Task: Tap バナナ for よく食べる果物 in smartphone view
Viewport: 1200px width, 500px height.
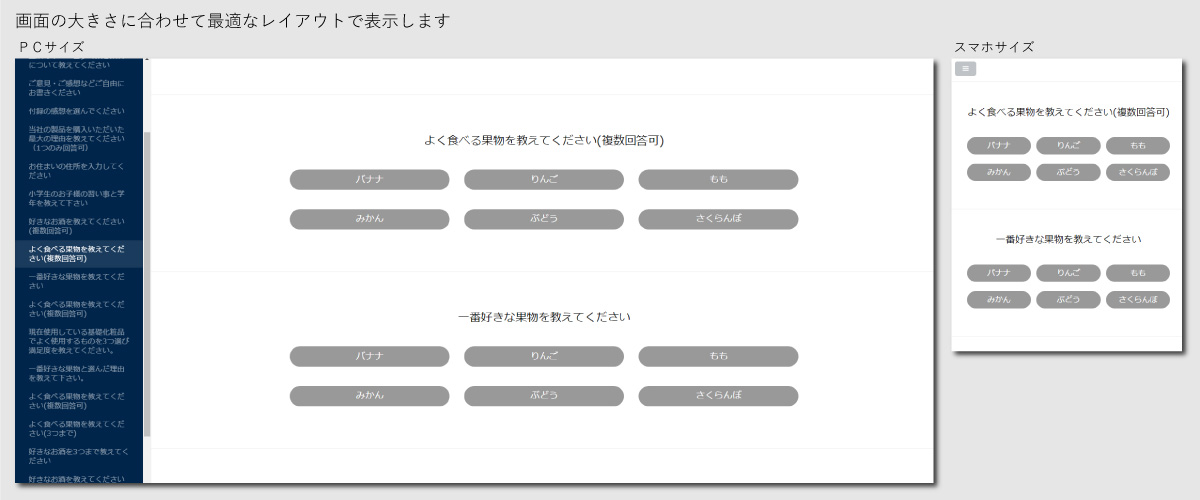Action: [x=999, y=146]
